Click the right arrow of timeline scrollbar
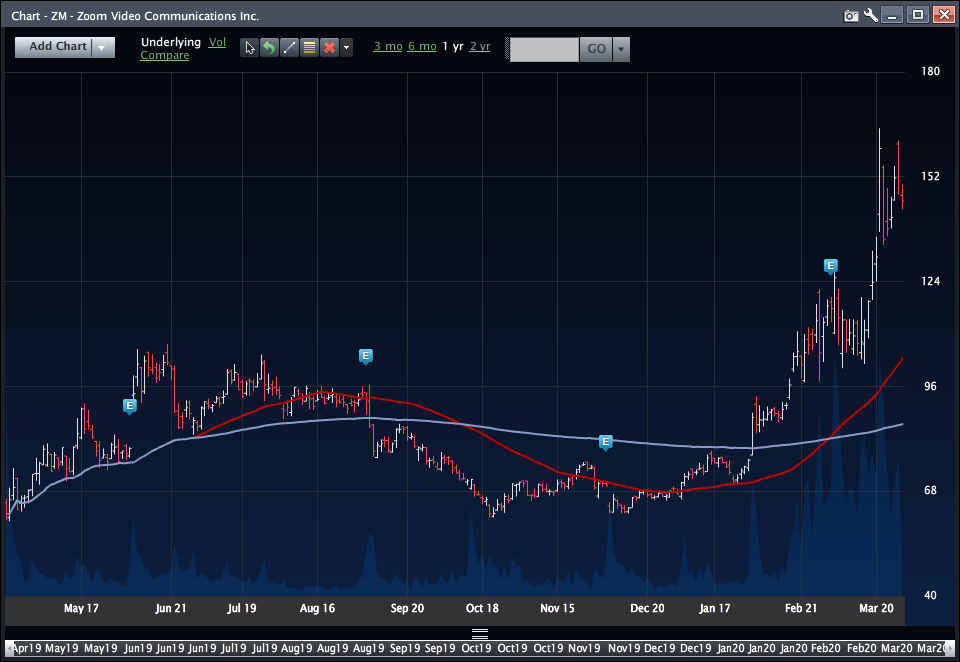 pos(950,648)
